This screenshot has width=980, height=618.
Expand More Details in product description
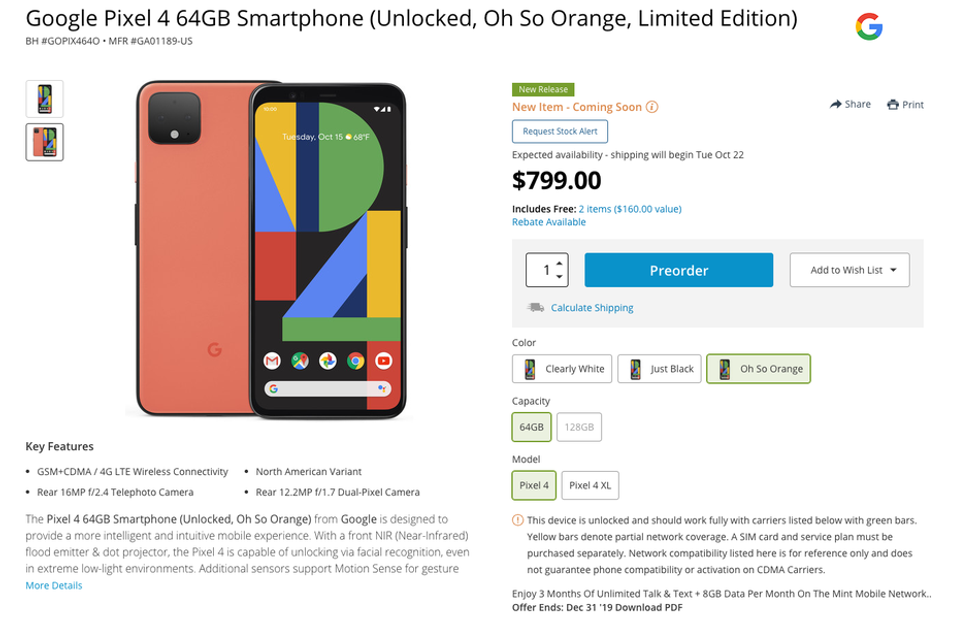[x=54, y=585]
